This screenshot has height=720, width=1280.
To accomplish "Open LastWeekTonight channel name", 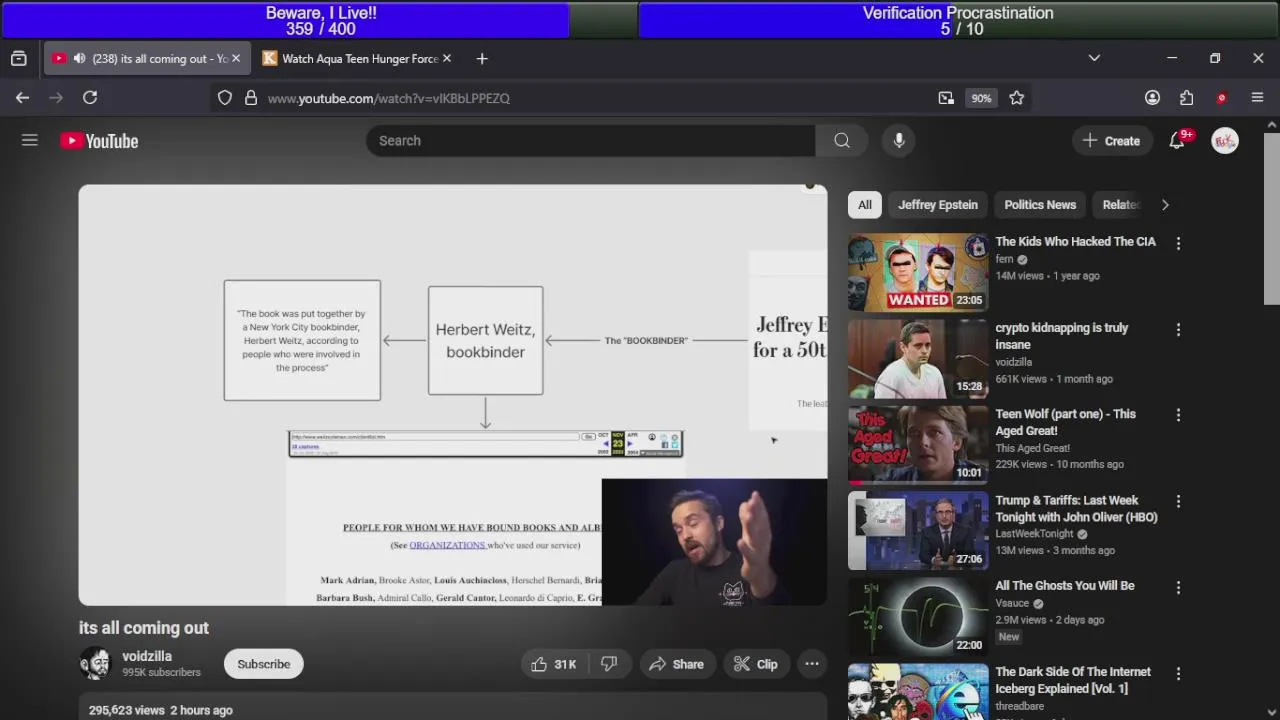I will 1034,534.
